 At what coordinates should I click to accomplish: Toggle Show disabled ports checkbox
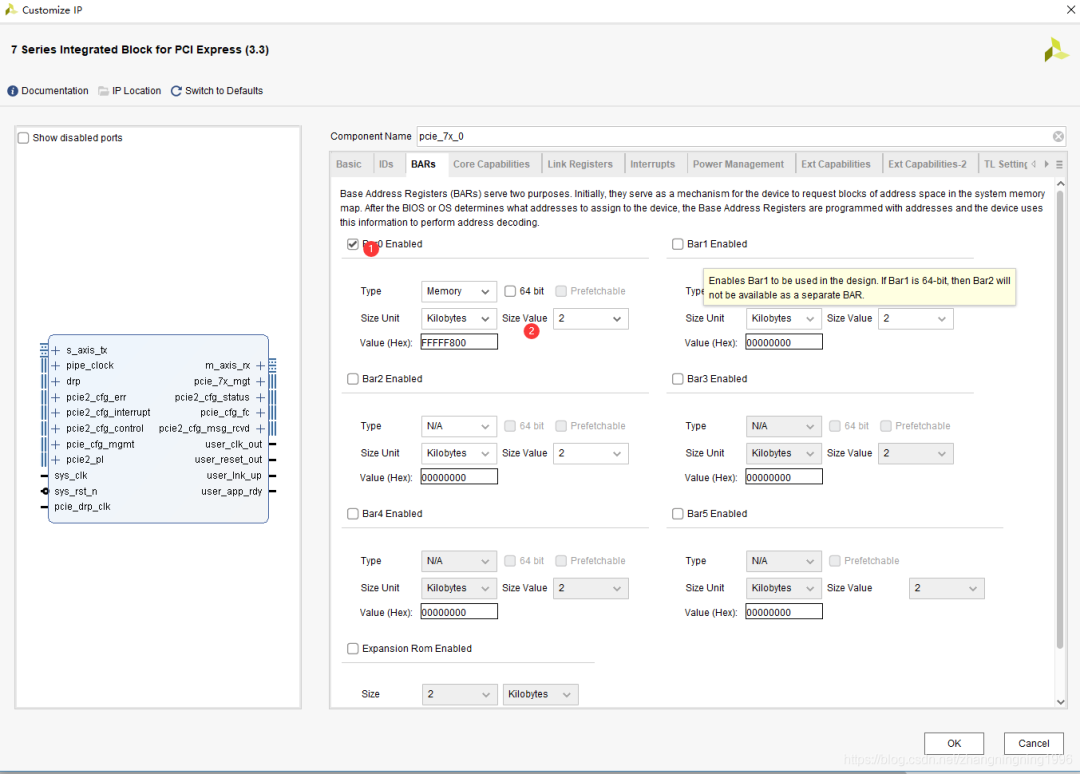point(23,138)
